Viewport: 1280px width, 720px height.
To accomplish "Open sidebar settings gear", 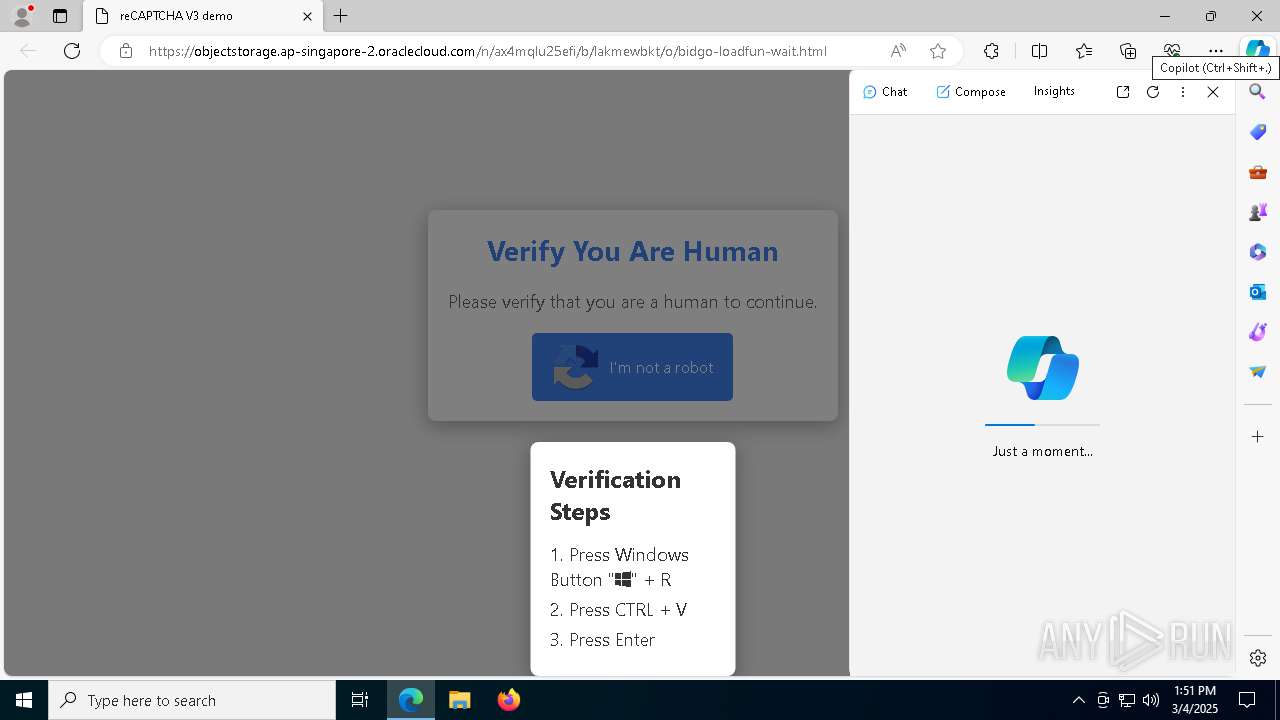I will tap(1258, 658).
